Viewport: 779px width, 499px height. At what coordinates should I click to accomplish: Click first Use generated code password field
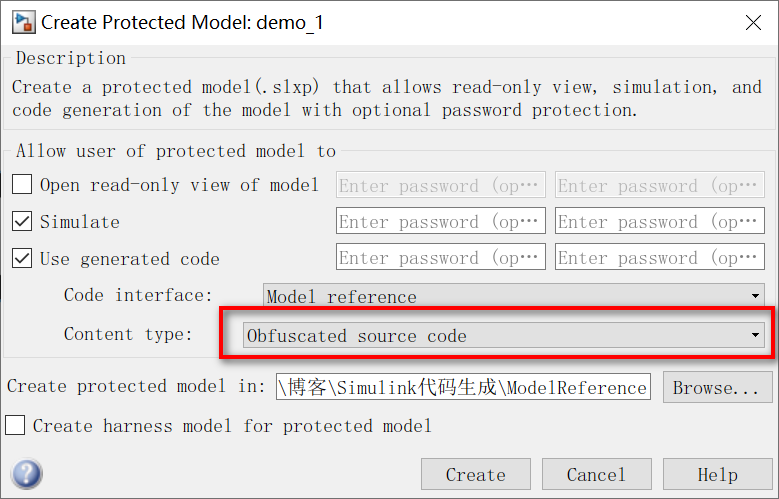tap(441, 257)
